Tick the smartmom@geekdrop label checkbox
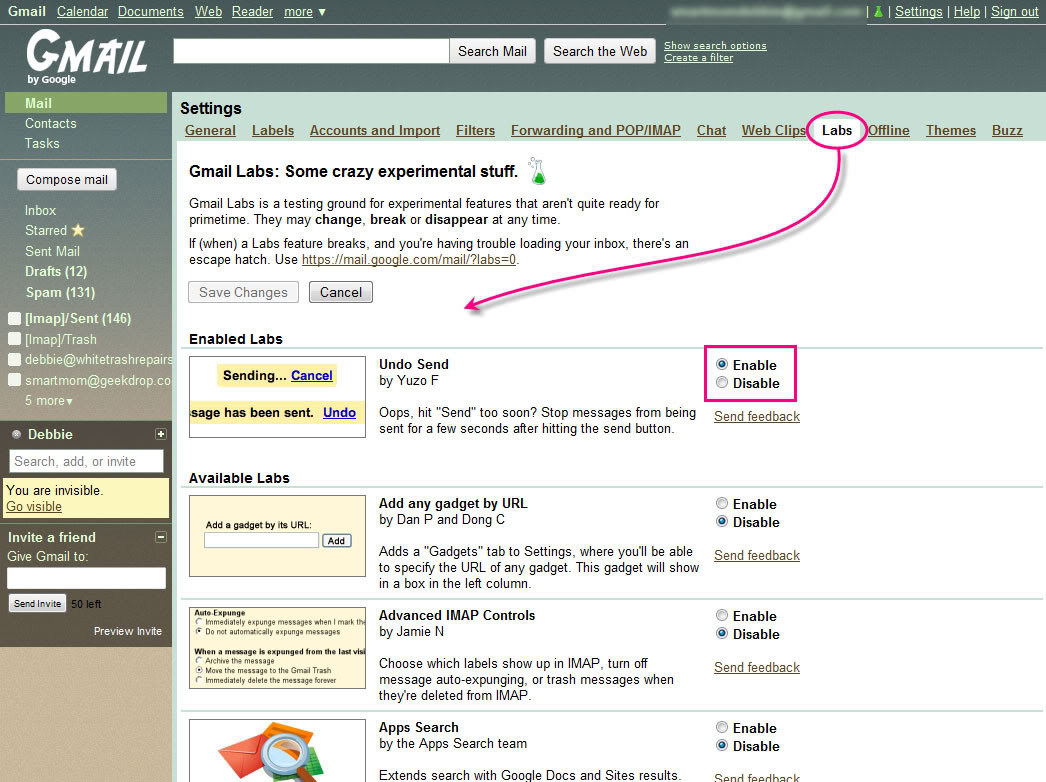The image size is (1046, 782). (14, 380)
